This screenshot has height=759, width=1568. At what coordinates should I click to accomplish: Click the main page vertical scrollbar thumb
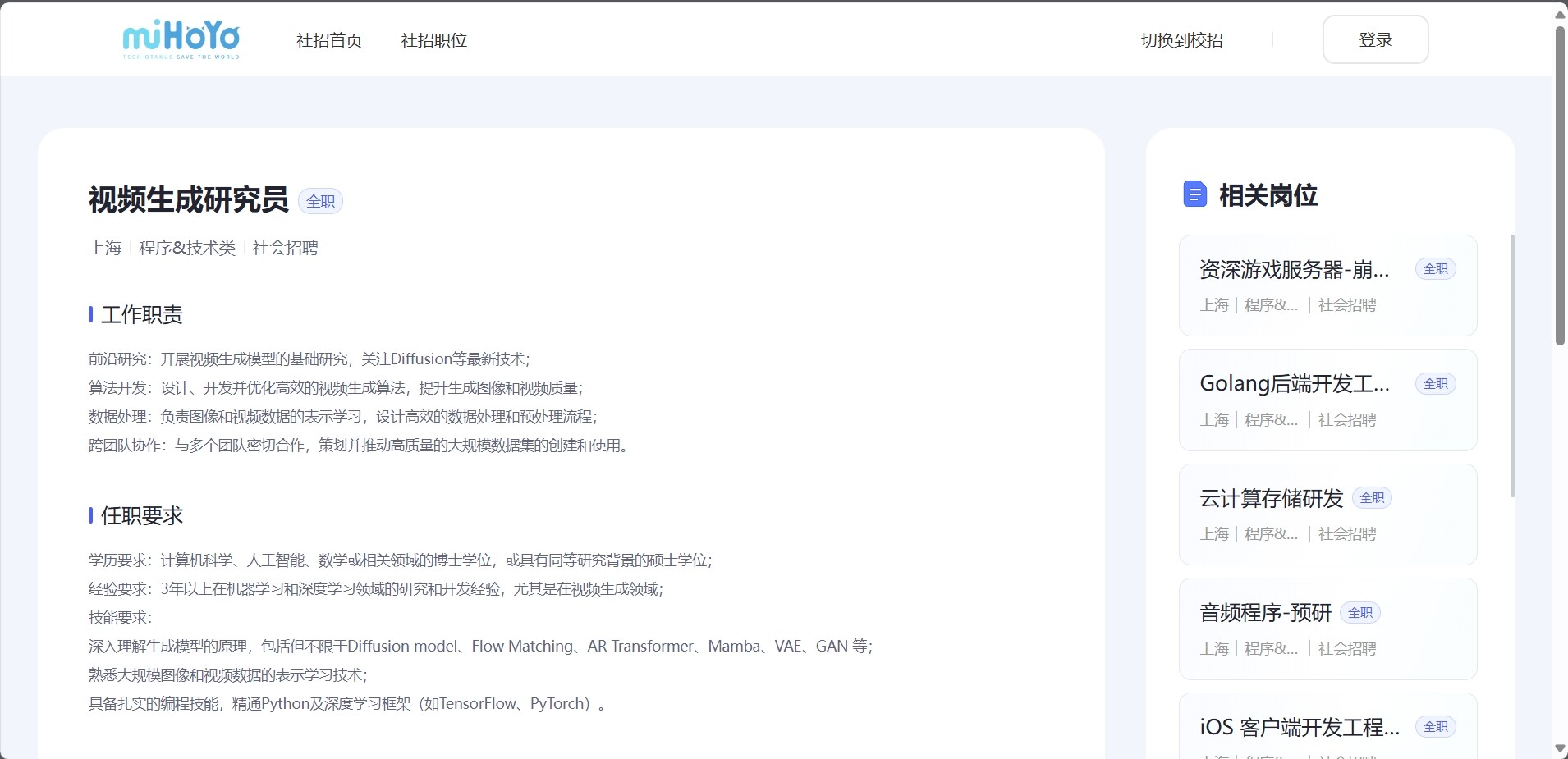click(1560, 185)
